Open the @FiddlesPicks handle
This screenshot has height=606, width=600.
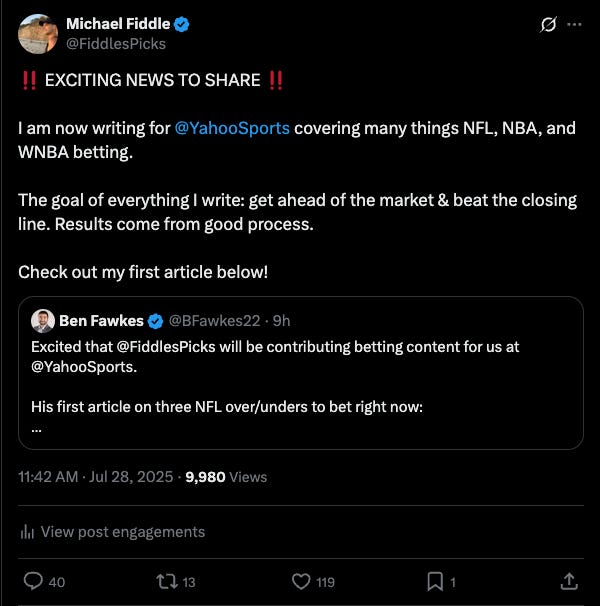[x=116, y=44]
